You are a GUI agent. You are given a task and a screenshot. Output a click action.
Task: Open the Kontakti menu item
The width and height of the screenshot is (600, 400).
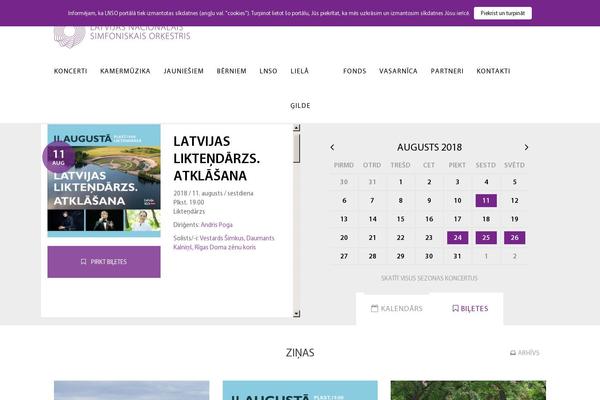click(x=493, y=71)
